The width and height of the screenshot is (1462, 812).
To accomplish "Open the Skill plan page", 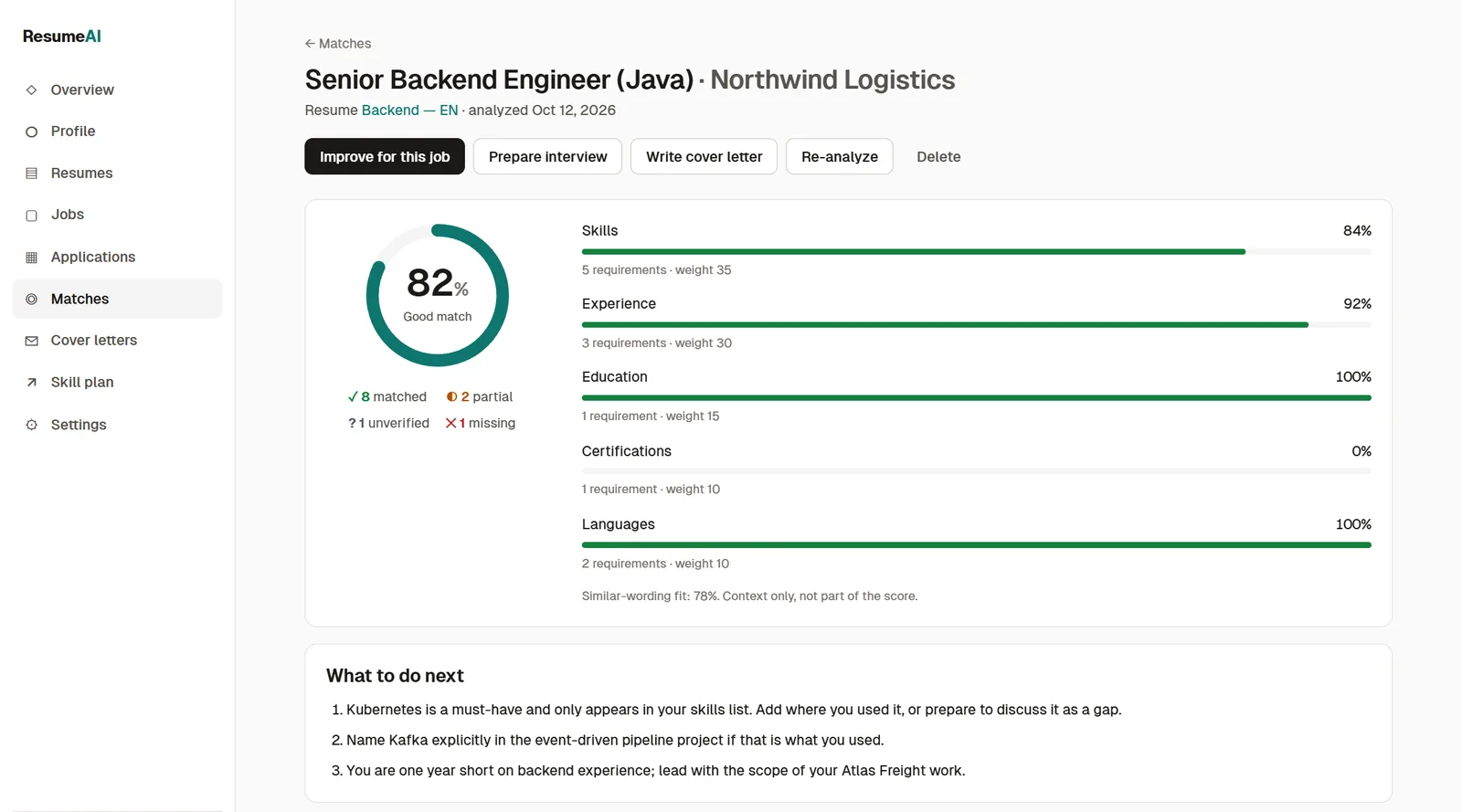I will [x=117, y=382].
